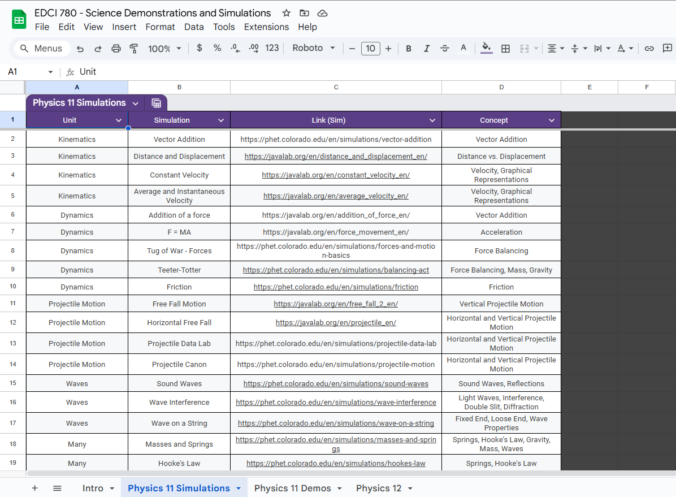Open the phet balancing-act link
Screen dimensions: 676x497
point(336,270)
